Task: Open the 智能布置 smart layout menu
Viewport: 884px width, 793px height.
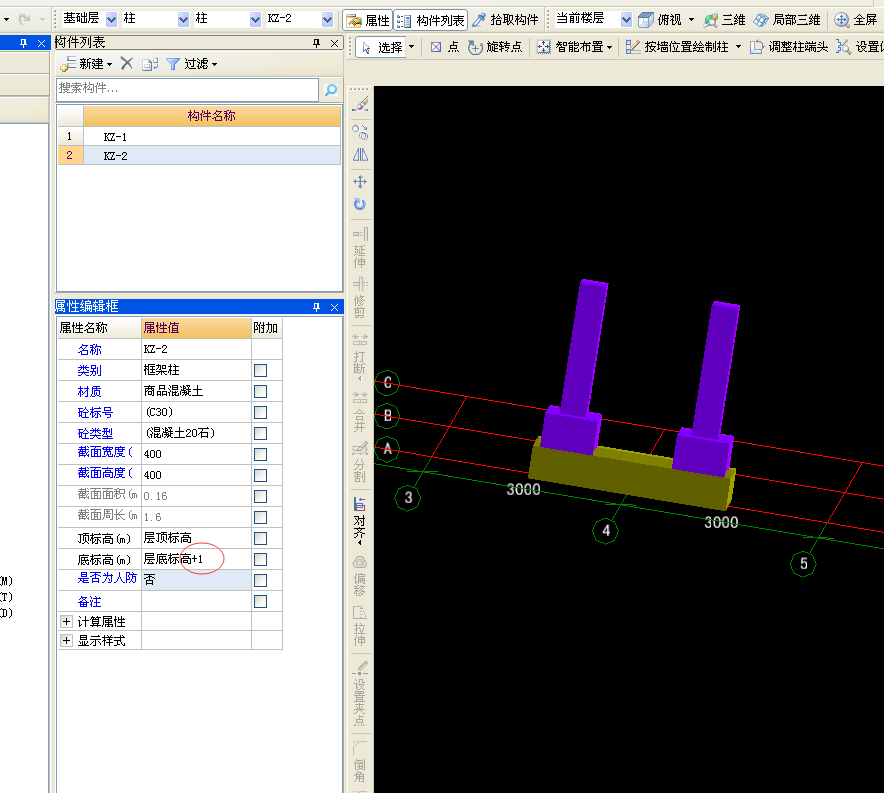Action: point(574,47)
